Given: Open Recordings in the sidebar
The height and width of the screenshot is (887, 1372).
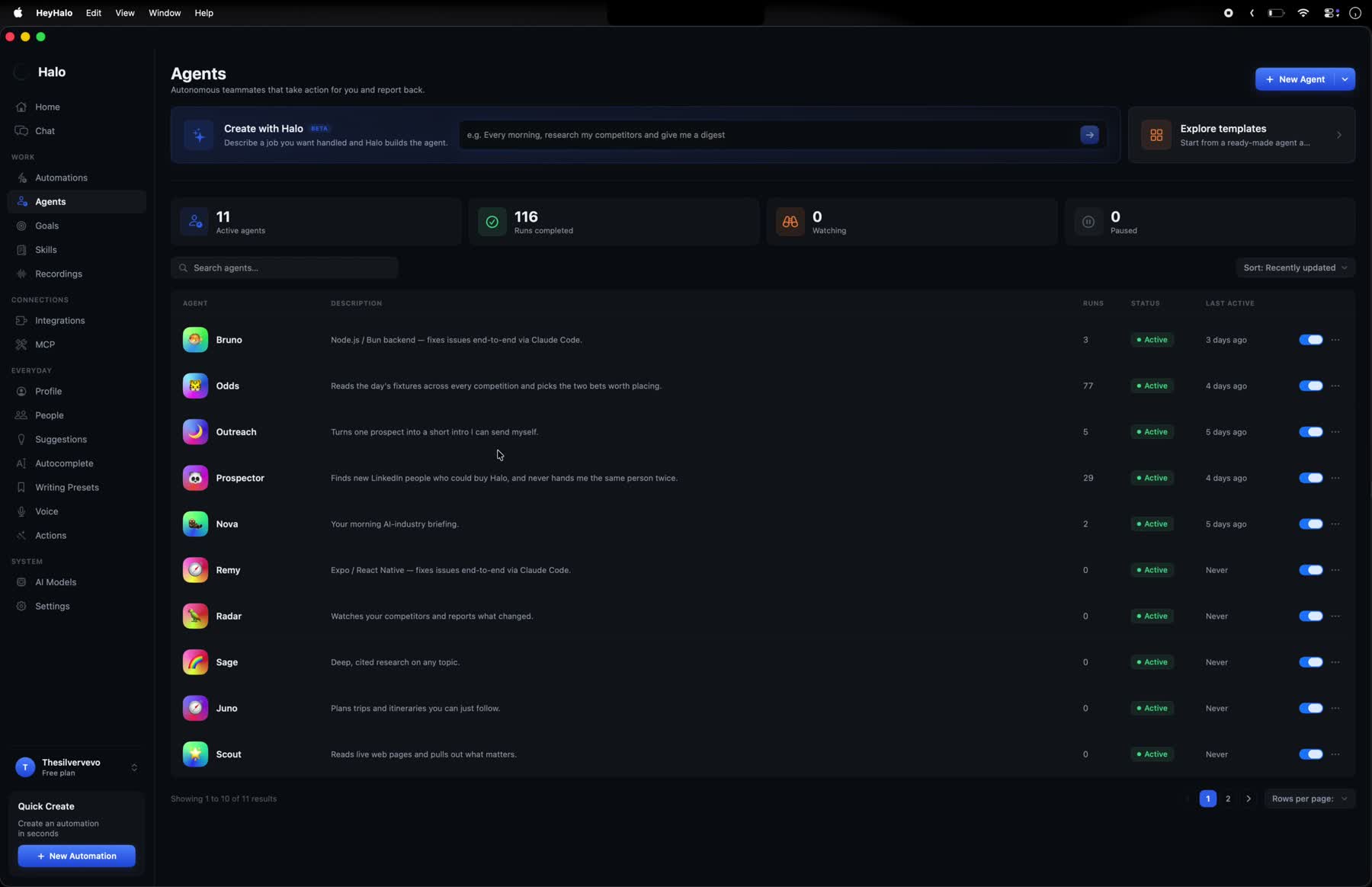Looking at the screenshot, I should 76,274.
